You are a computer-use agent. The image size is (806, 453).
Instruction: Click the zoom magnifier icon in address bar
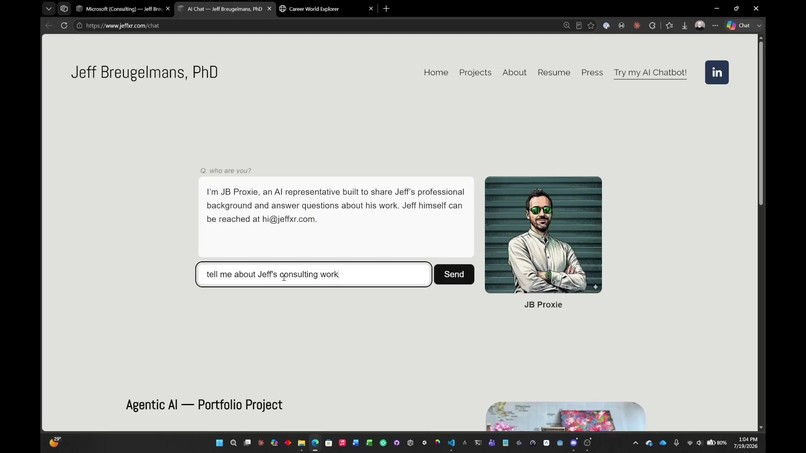(566, 25)
